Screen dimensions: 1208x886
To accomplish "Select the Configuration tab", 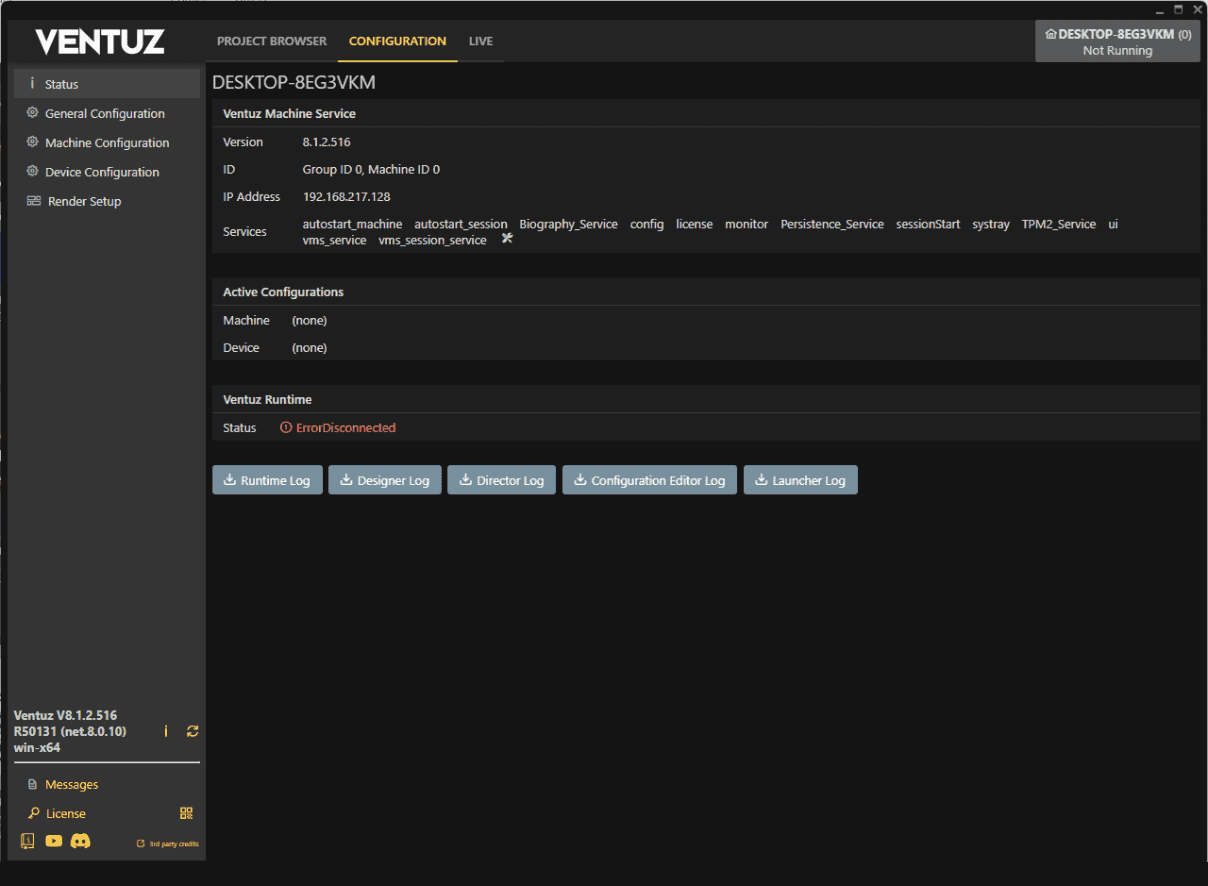I will (397, 41).
